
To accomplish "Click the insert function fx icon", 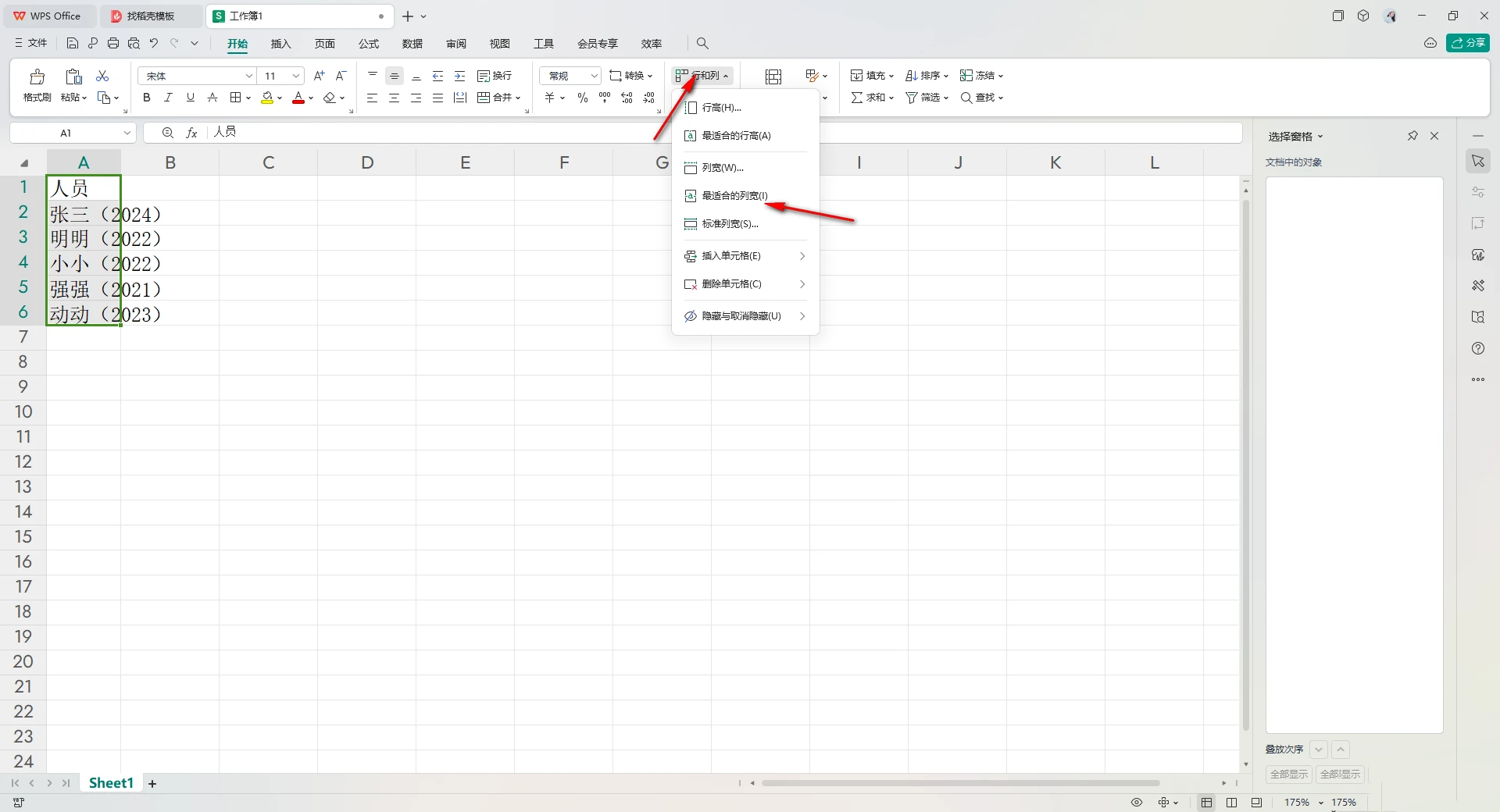I will [x=191, y=133].
